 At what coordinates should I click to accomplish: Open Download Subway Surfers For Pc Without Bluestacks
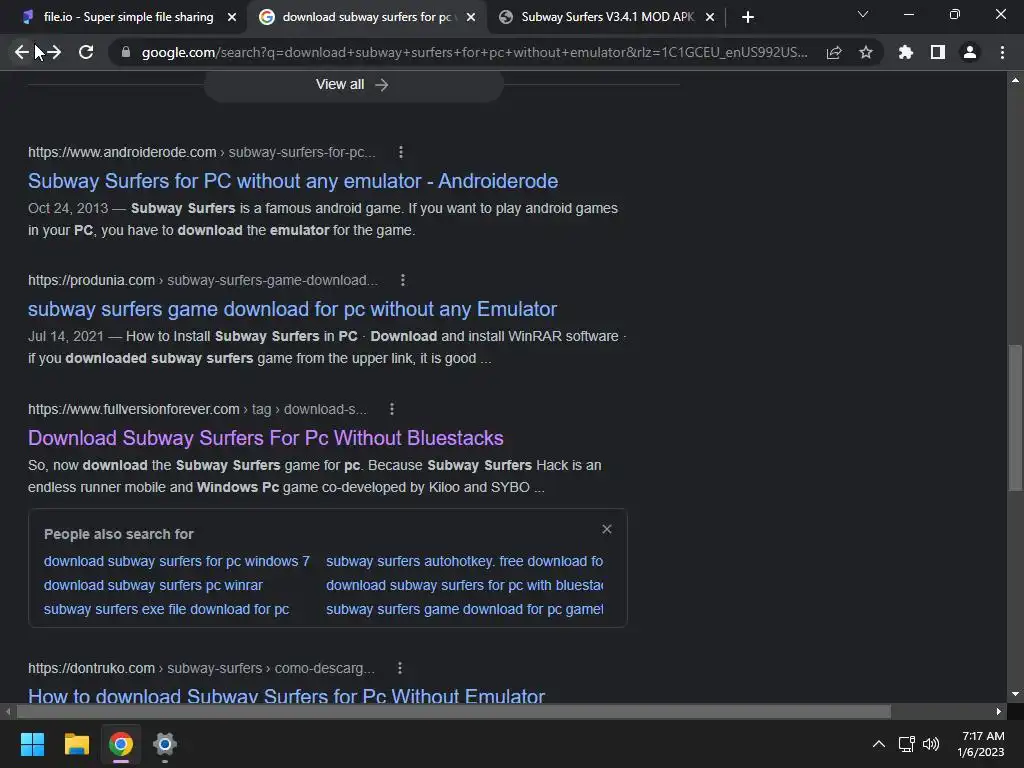265,438
